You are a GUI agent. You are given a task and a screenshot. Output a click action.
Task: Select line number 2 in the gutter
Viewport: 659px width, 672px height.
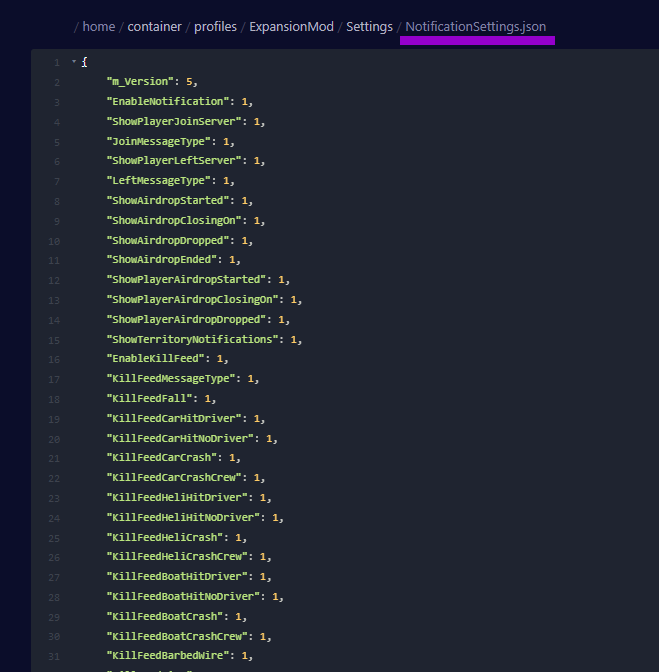[57, 82]
